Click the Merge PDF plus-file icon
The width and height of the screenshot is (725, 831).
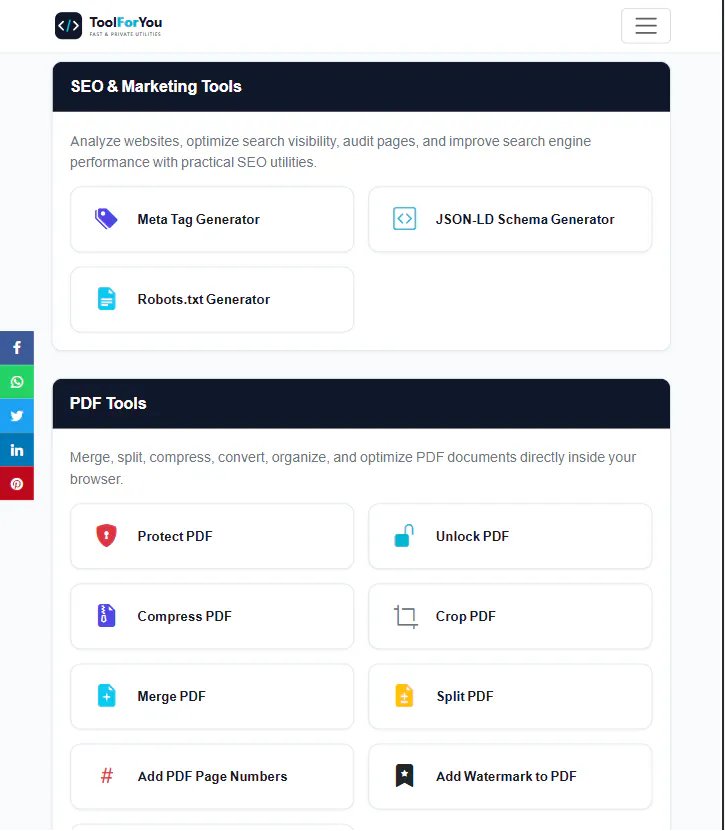(107, 696)
